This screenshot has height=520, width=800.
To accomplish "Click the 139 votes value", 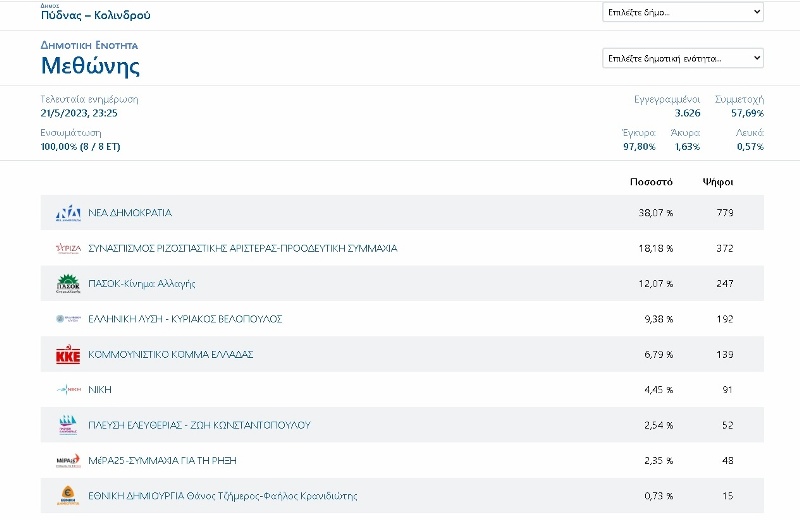I will 725,354.
